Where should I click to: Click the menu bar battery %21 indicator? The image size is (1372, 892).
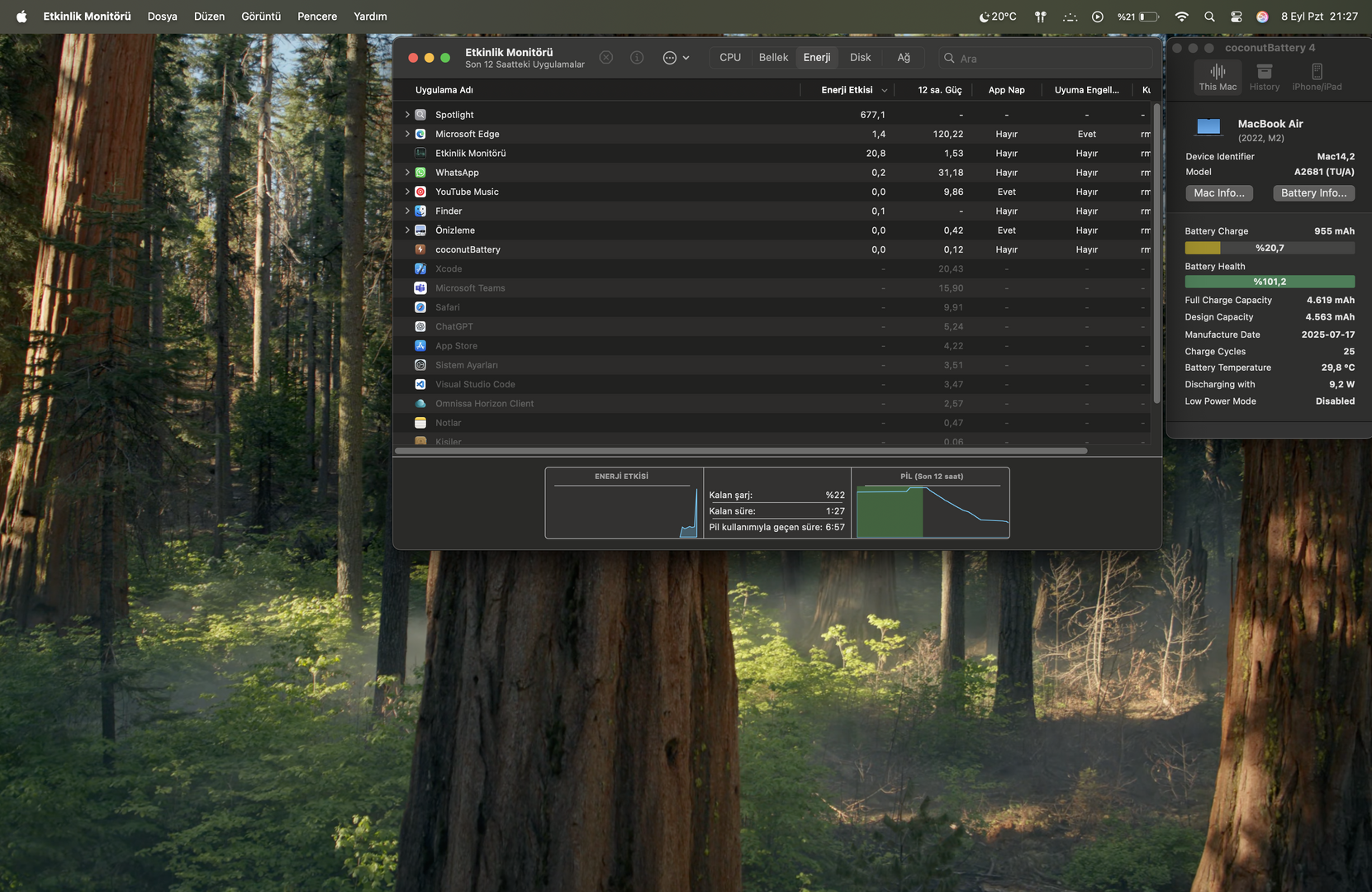point(1138,17)
